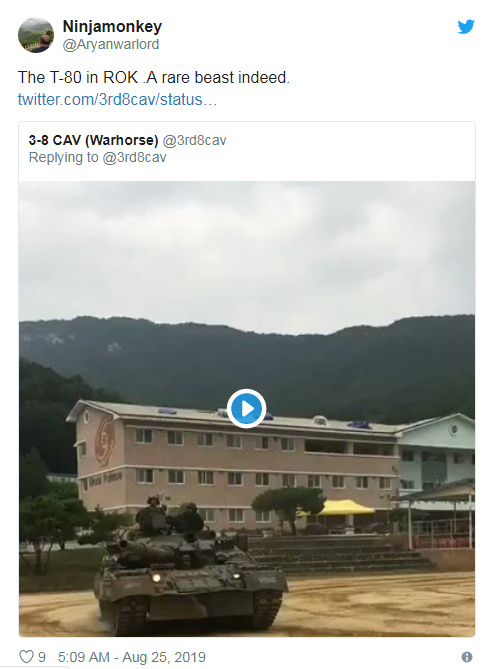The width and height of the screenshot is (487, 669).
Task: Play the embedded tank video
Action: pos(246,408)
